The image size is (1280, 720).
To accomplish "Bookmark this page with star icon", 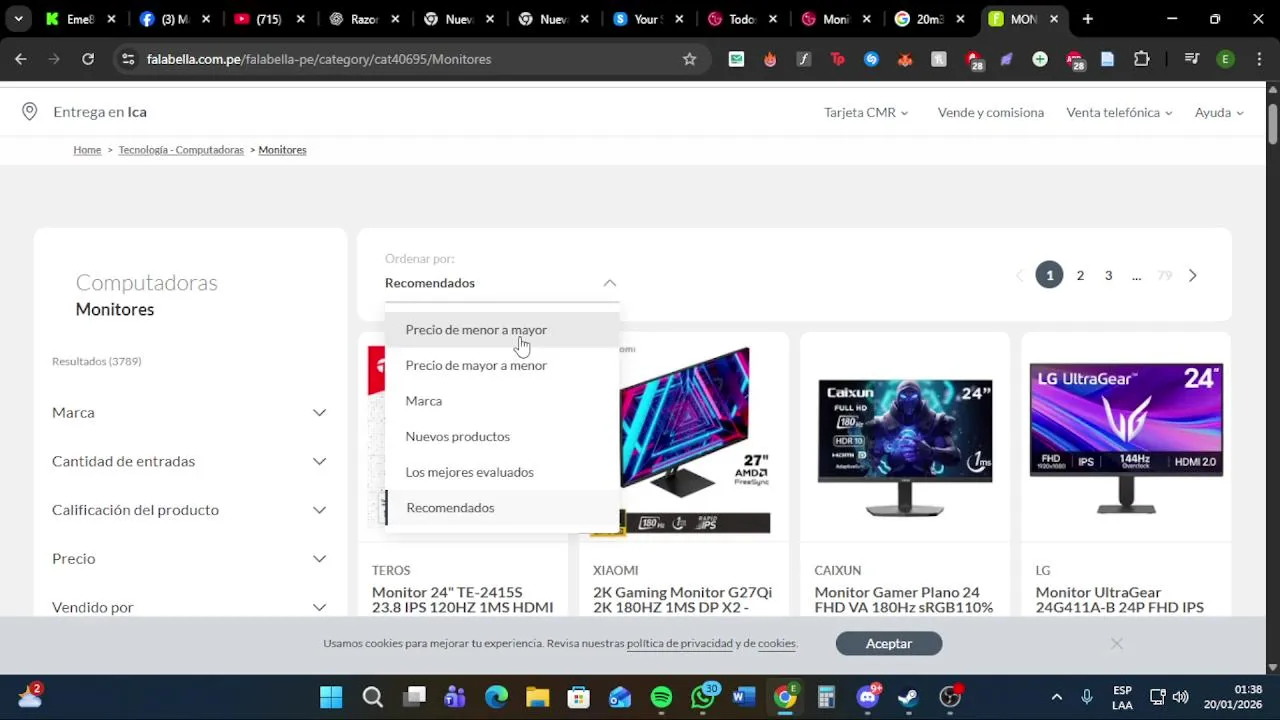I will point(689,59).
